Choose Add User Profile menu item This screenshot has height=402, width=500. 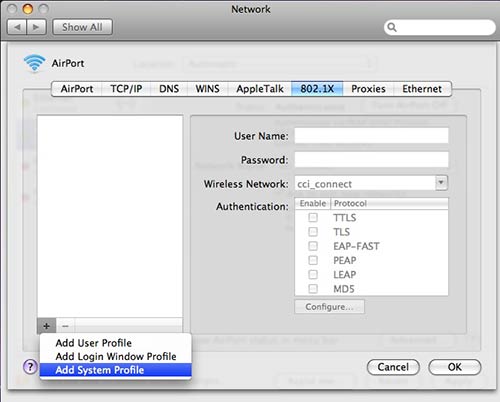coord(115,343)
